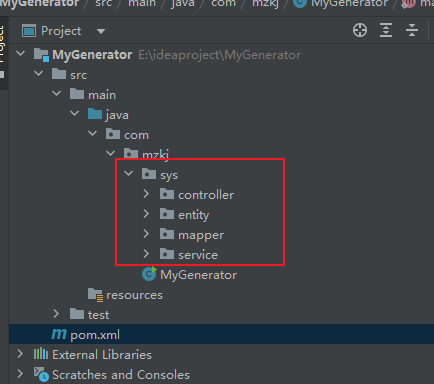Click the Project view window icon

(x=29, y=31)
